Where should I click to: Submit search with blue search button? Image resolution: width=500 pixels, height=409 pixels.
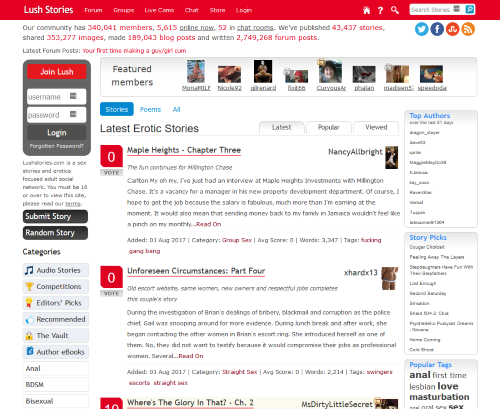[x=470, y=9]
